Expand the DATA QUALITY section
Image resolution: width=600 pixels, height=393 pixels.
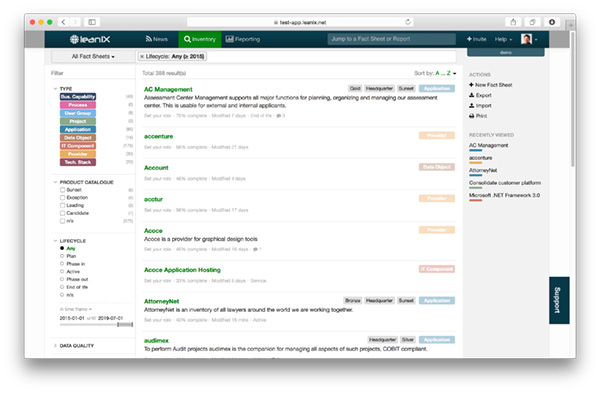(55, 346)
